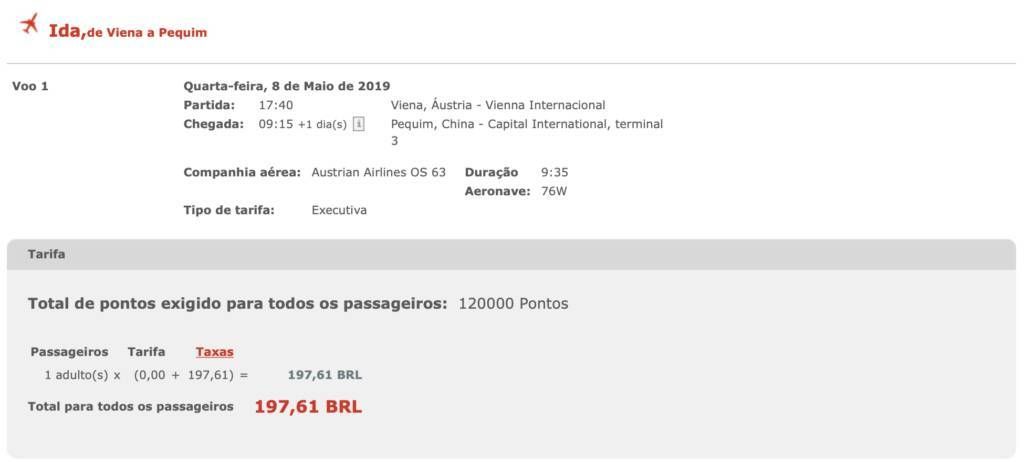The height and width of the screenshot is (462, 1024).
Task: Click the Tarifa section header bar
Action: click(x=511, y=255)
